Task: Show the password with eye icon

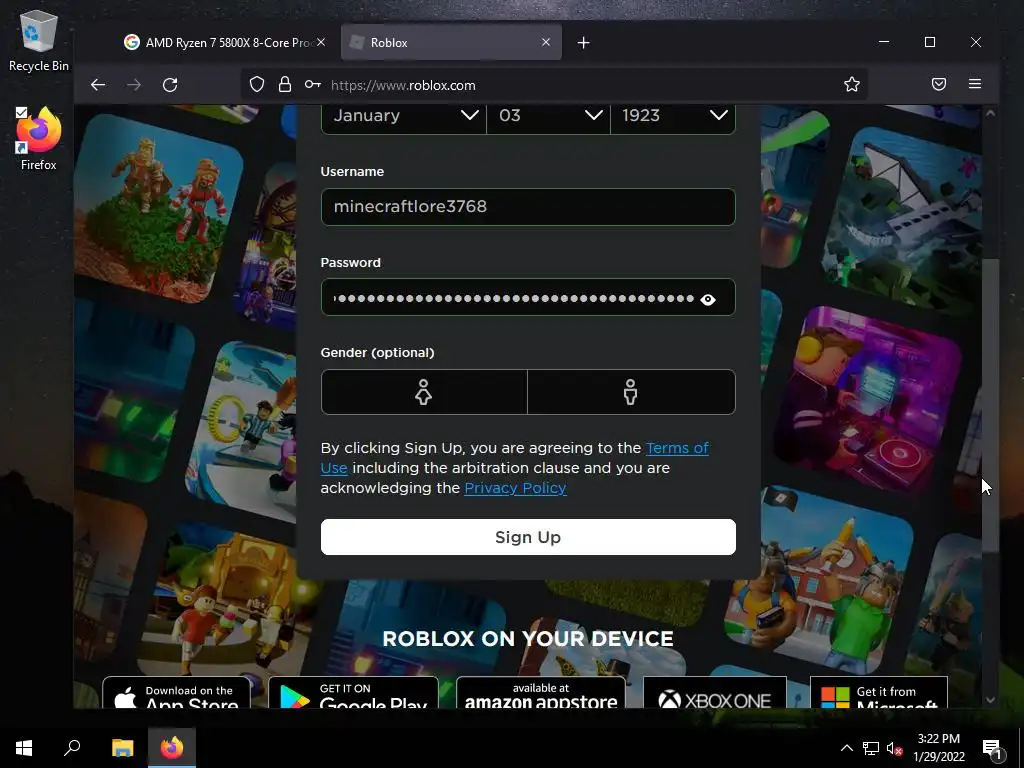Action: pyautogui.click(x=707, y=299)
